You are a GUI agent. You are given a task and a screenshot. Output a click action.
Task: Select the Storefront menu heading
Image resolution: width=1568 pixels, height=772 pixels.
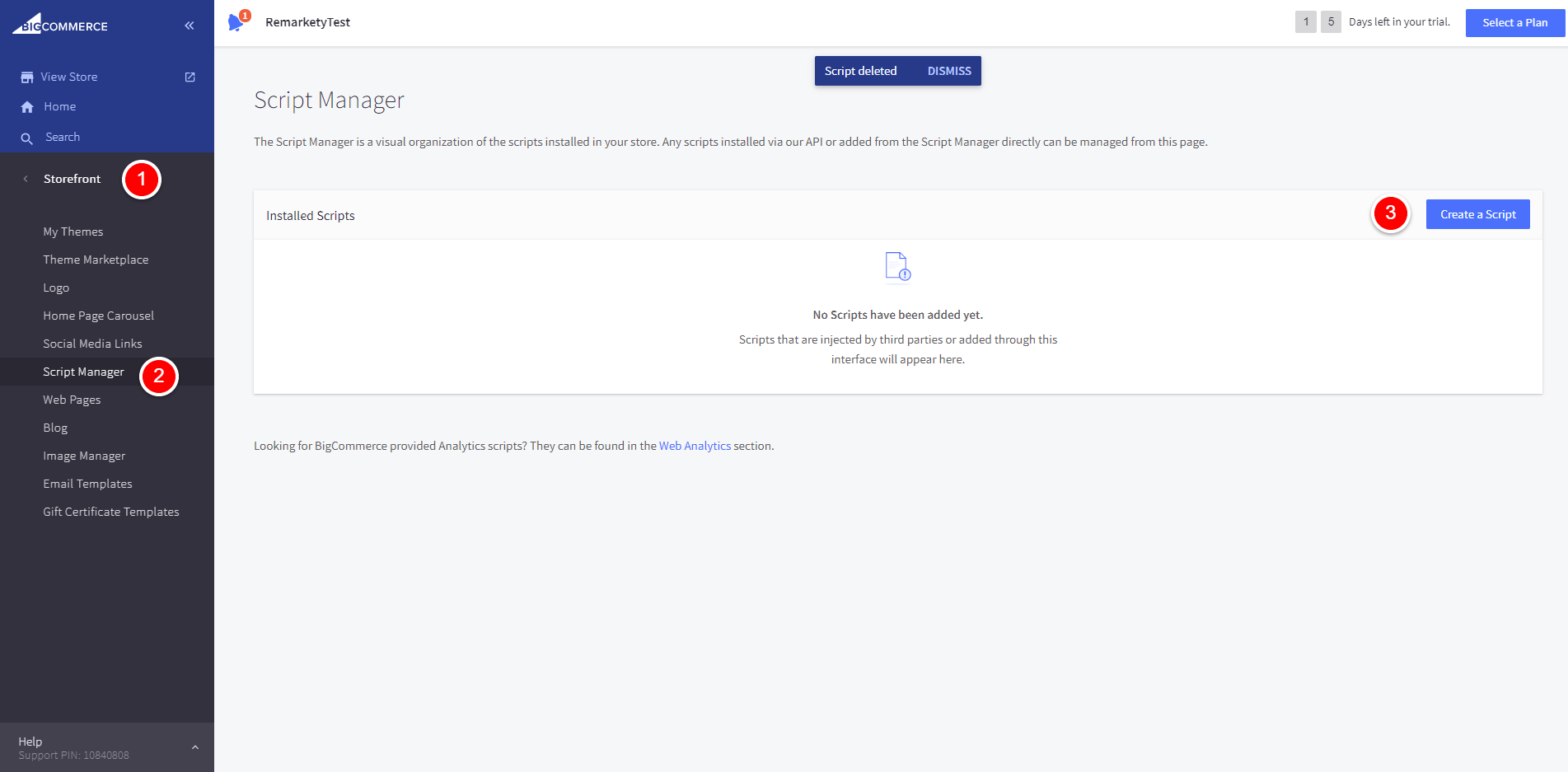coord(73,179)
